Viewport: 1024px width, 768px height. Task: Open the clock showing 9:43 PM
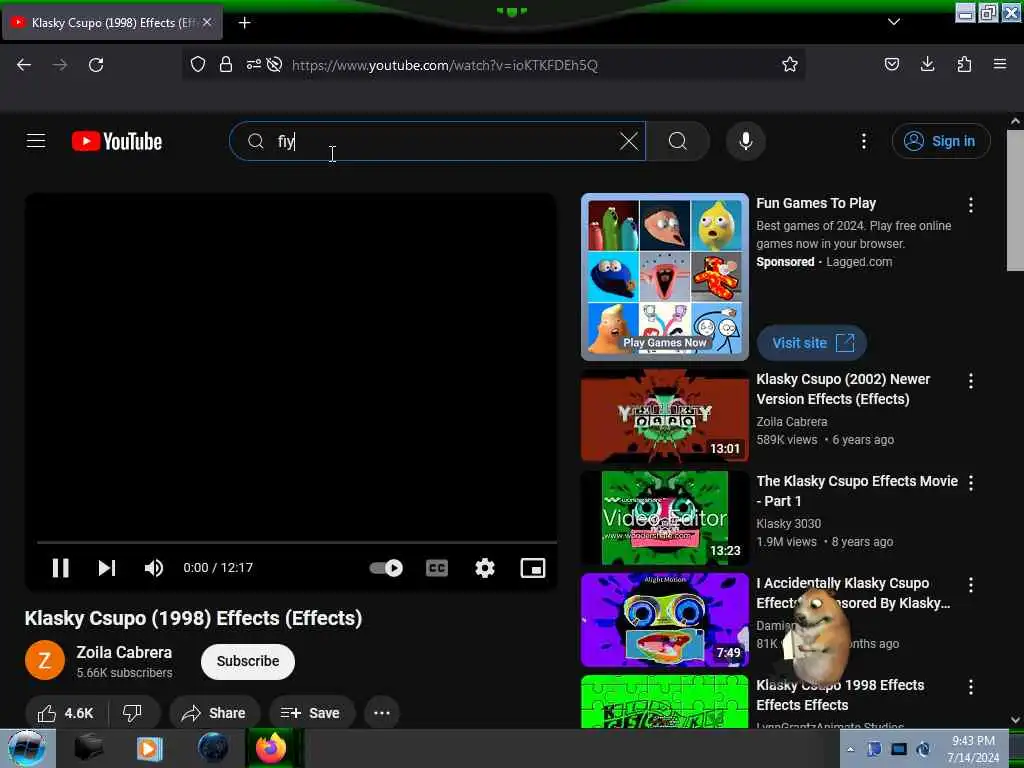[973, 749]
